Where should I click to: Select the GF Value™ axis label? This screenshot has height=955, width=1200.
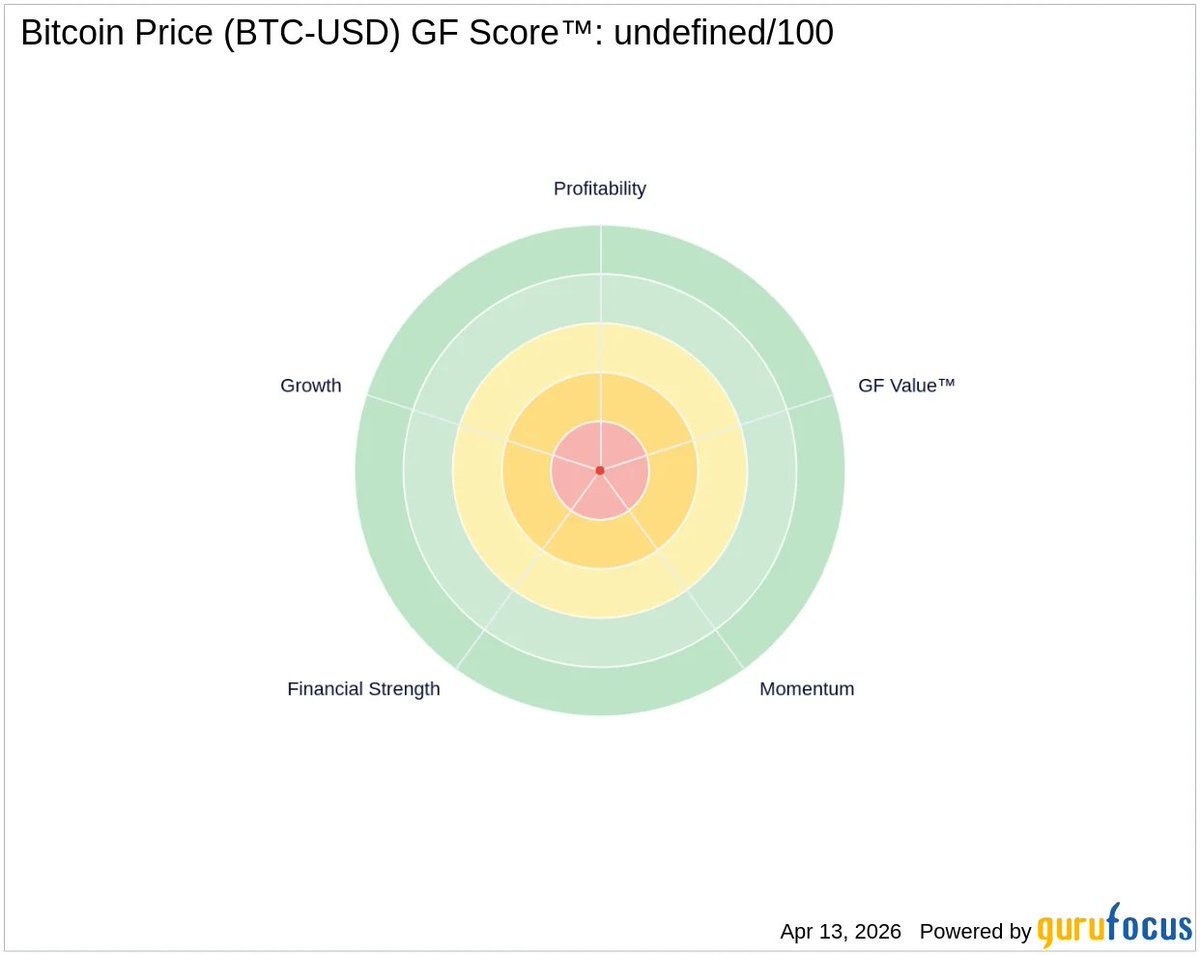point(907,385)
